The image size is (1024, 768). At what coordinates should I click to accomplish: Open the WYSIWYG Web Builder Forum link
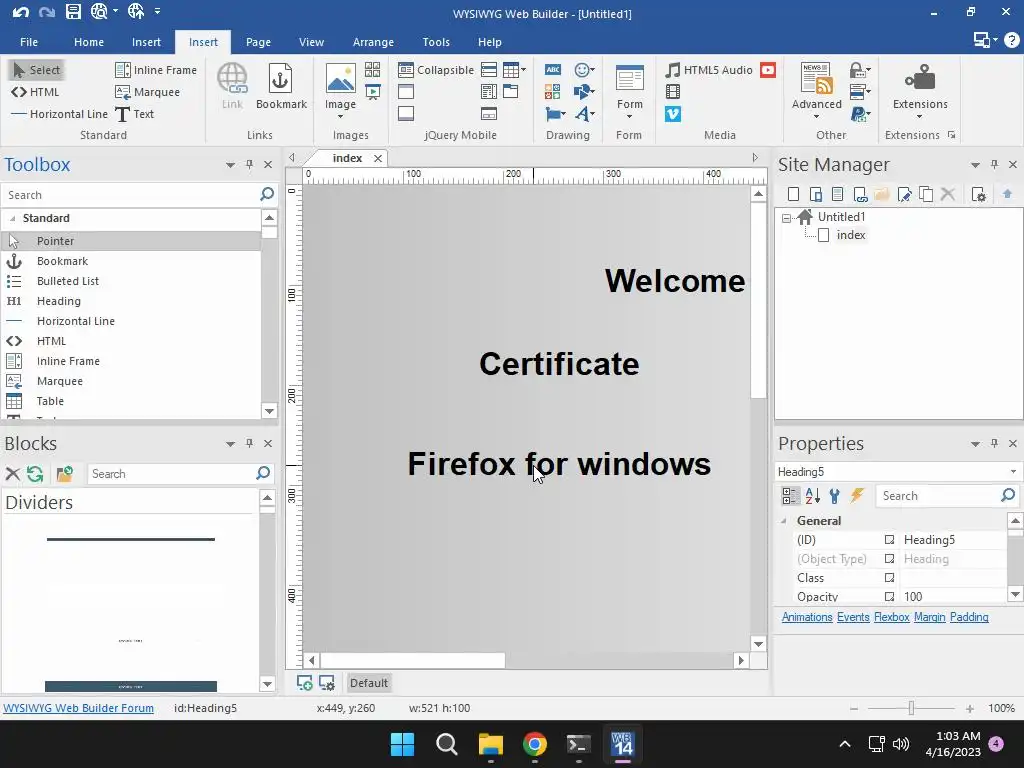pyautogui.click(x=78, y=708)
